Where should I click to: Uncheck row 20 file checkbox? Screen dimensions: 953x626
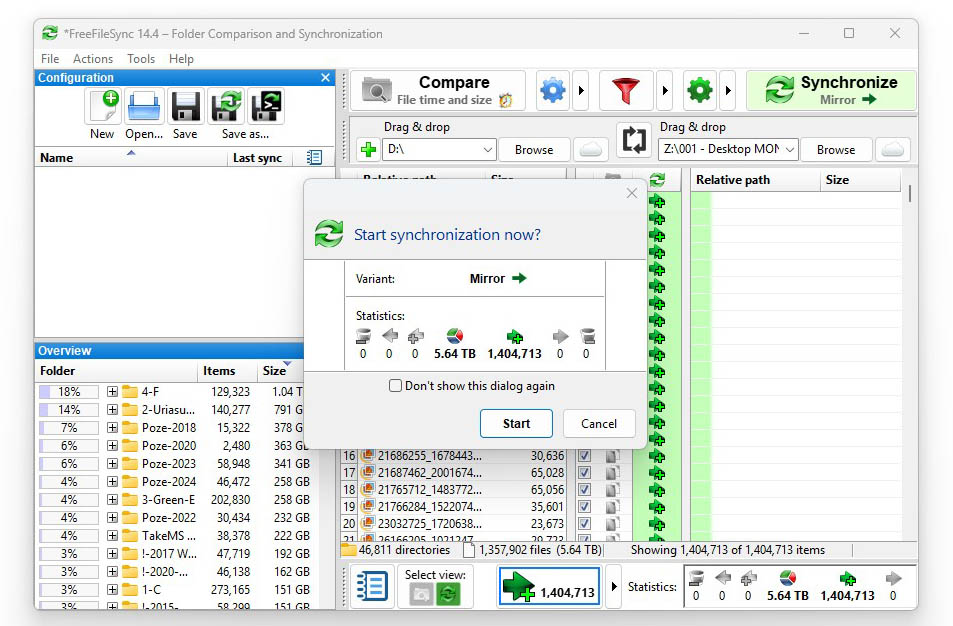[584, 523]
